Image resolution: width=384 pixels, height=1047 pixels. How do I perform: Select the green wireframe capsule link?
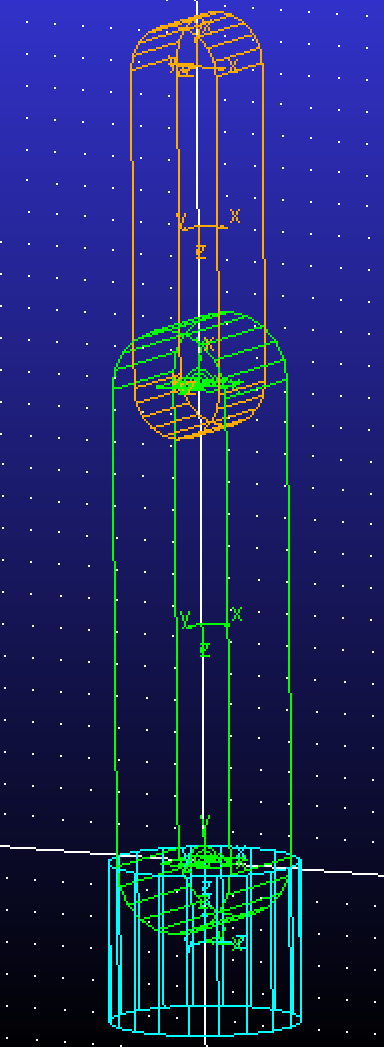point(202,624)
